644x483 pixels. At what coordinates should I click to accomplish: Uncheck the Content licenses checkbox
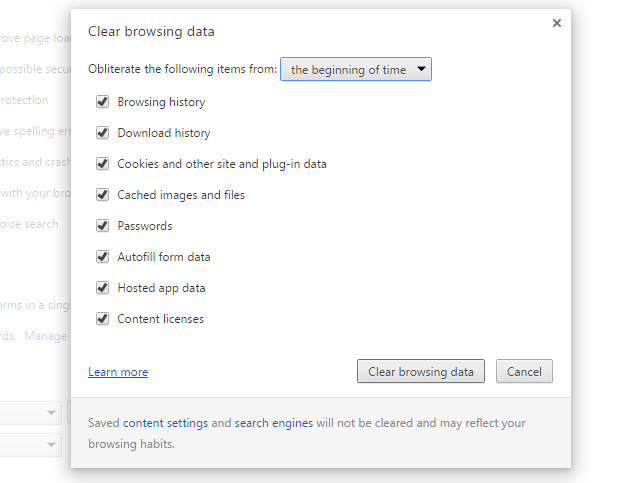point(102,319)
